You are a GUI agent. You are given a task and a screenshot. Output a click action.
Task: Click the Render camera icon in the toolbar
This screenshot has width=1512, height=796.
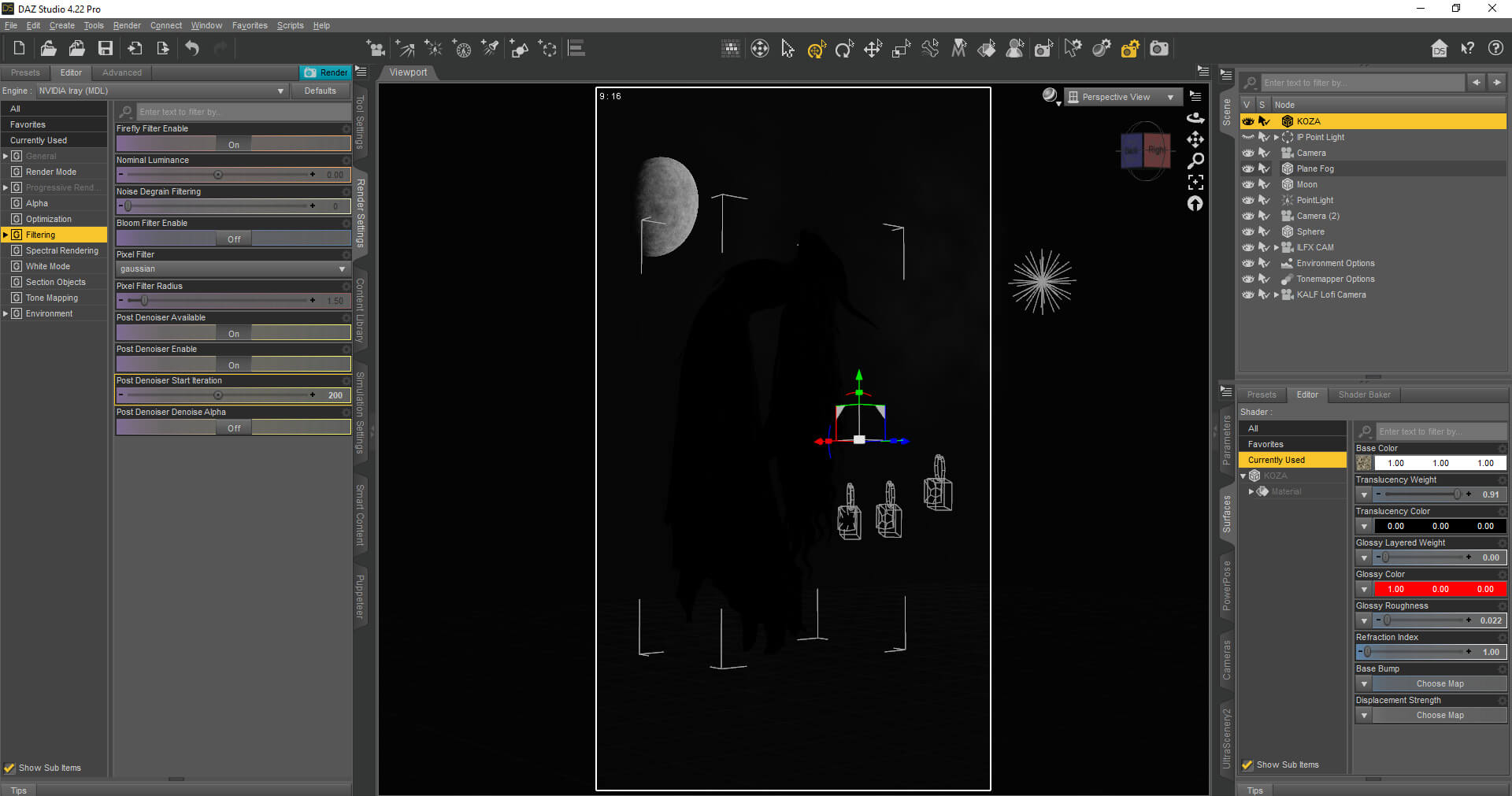[1159, 49]
